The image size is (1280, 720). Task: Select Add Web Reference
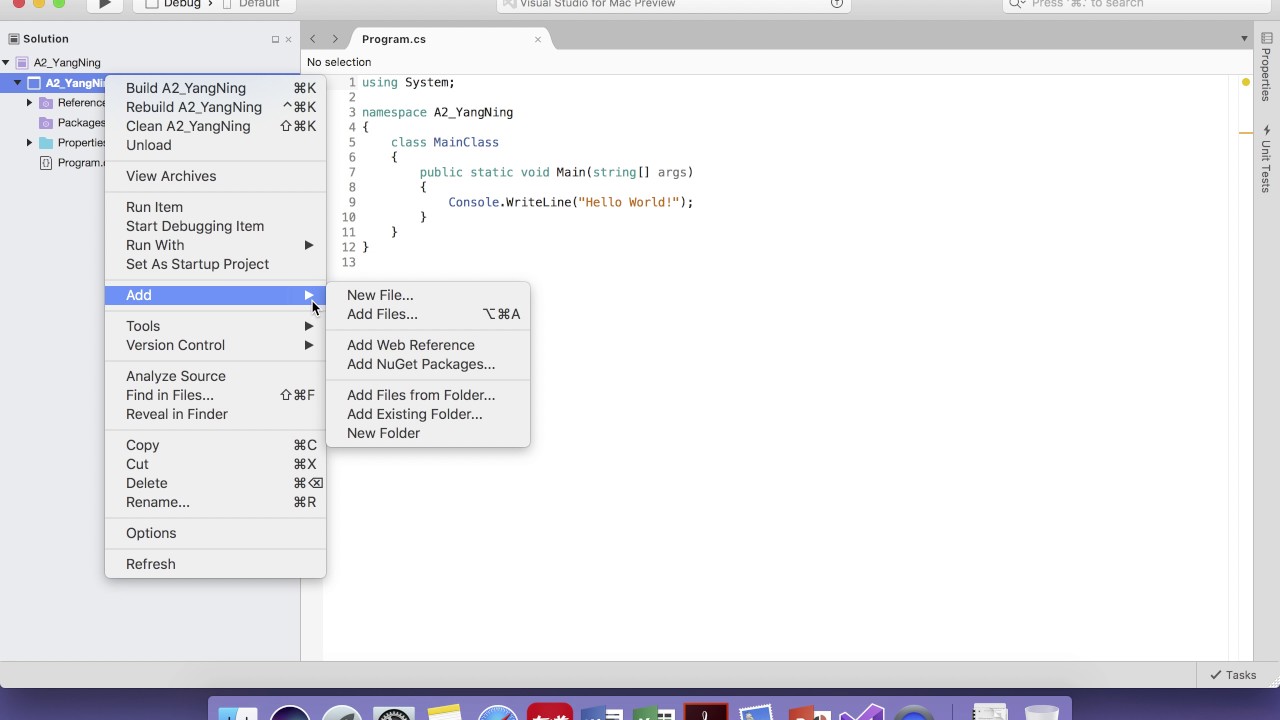[x=428, y=345]
